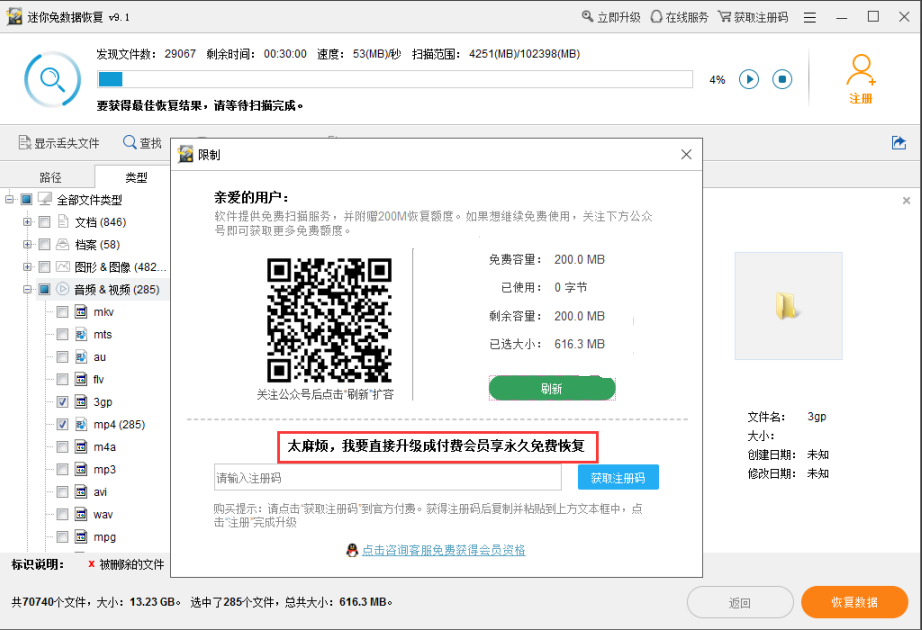Image resolution: width=922 pixels, height=630 pixels.
Task: Uncheck the mp4 (285) checkbox
Action: point(62,424)
